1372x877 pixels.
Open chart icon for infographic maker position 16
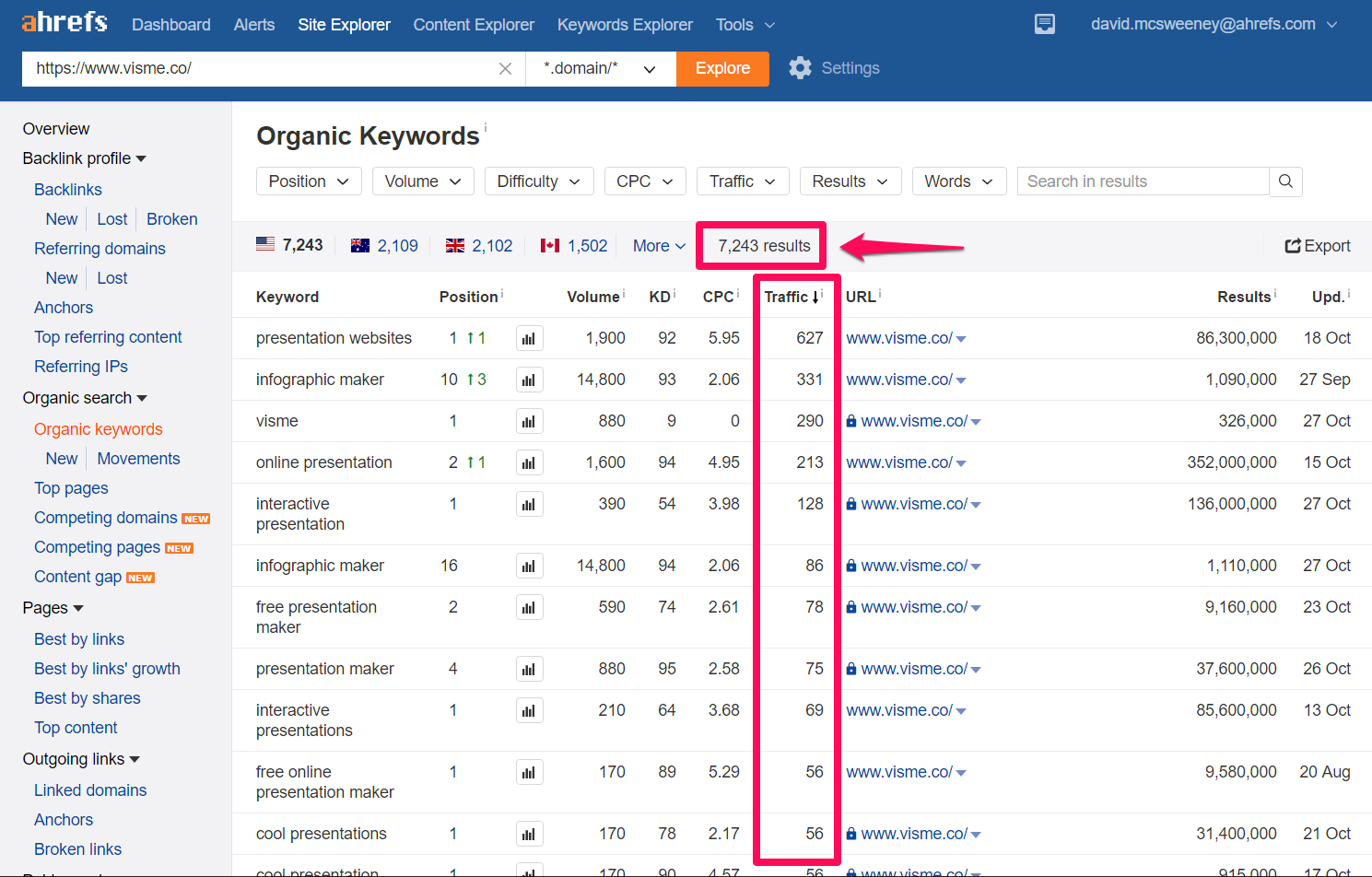[x=529, y=566]
